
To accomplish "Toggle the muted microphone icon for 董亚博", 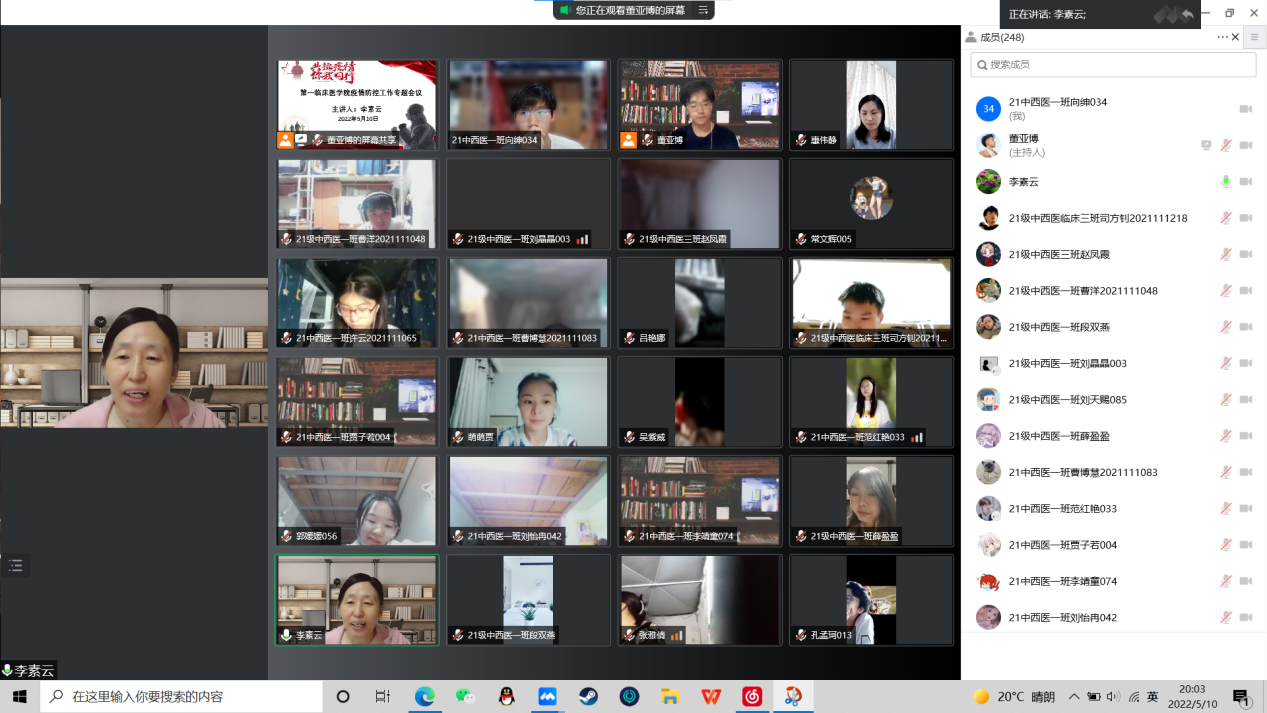I will pos(1226,145).
